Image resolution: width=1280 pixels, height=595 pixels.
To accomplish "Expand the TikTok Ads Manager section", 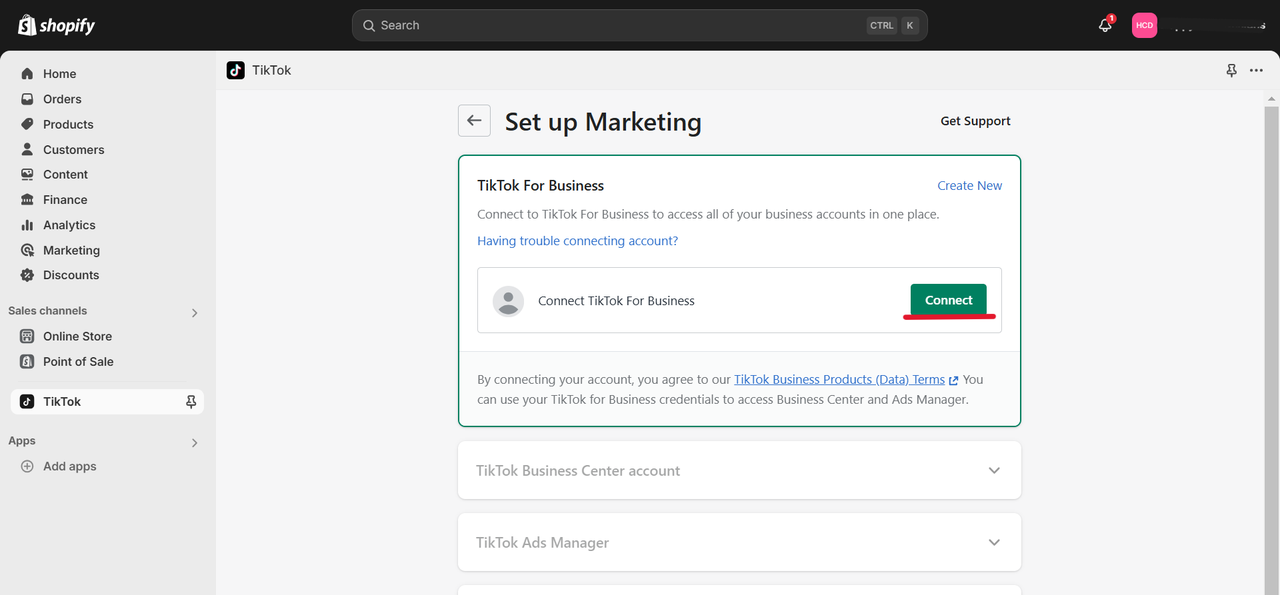I will pos(993,543).
